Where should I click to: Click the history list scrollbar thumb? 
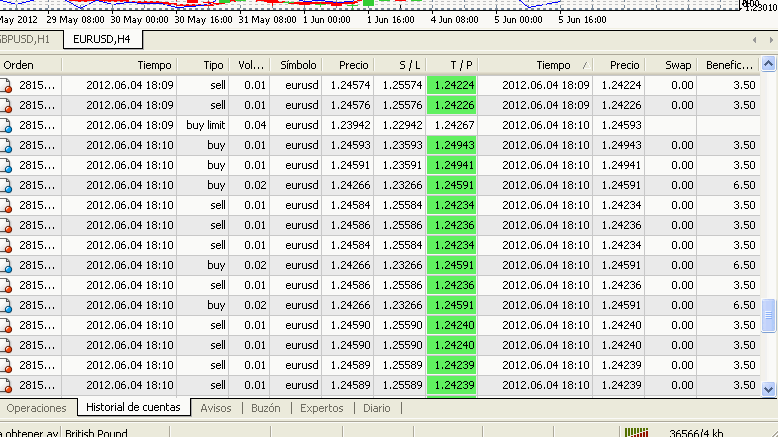(768, 316)
